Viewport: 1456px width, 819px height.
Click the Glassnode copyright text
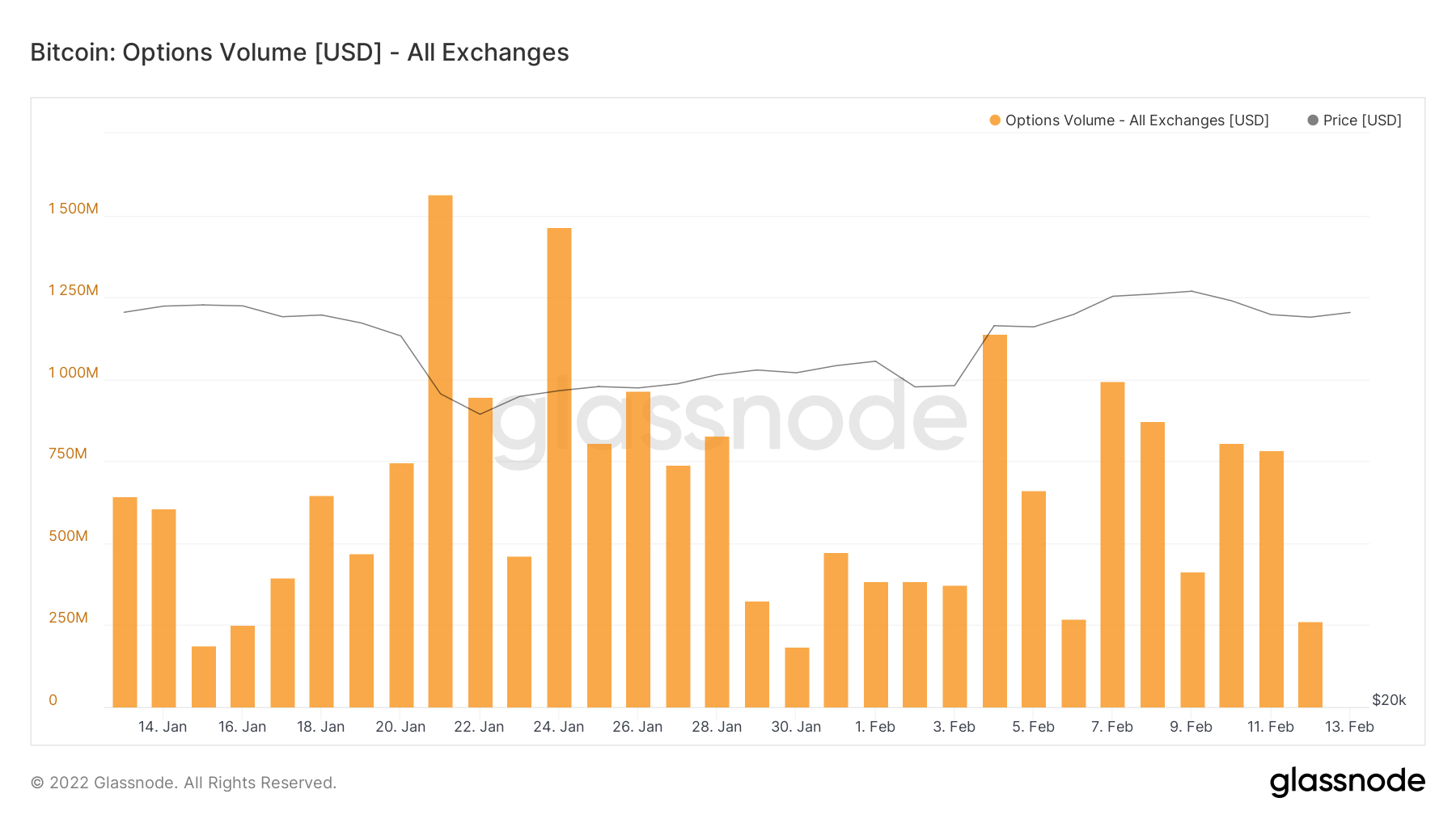183,783
